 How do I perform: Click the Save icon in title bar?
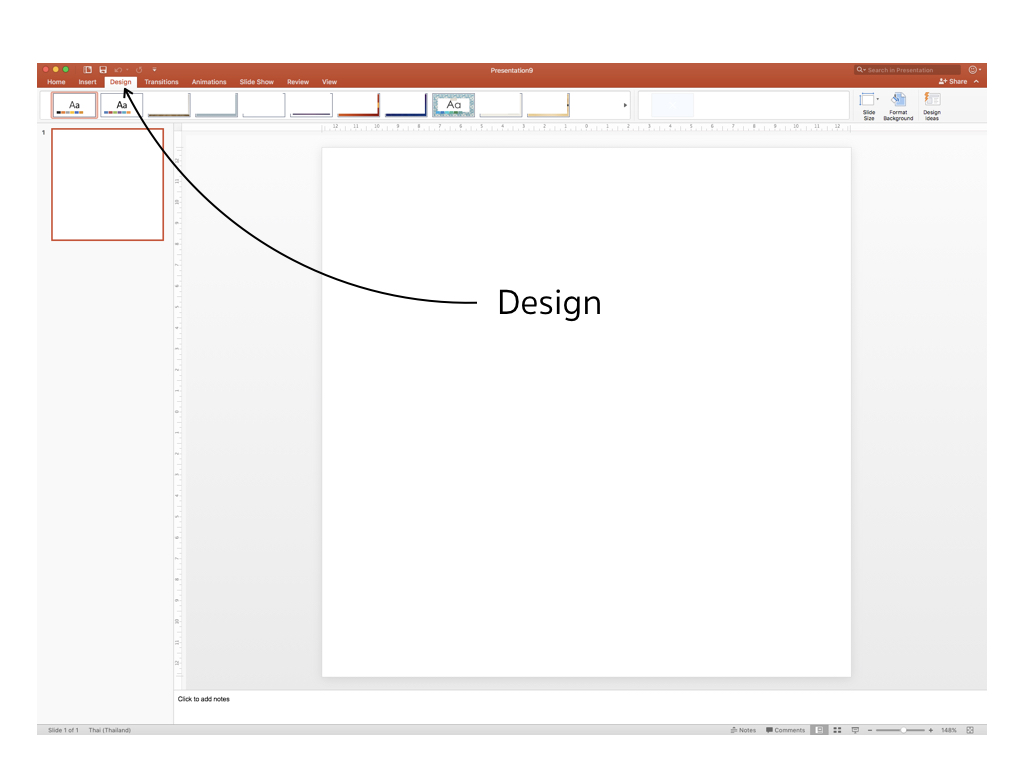[x=103, y=70]
